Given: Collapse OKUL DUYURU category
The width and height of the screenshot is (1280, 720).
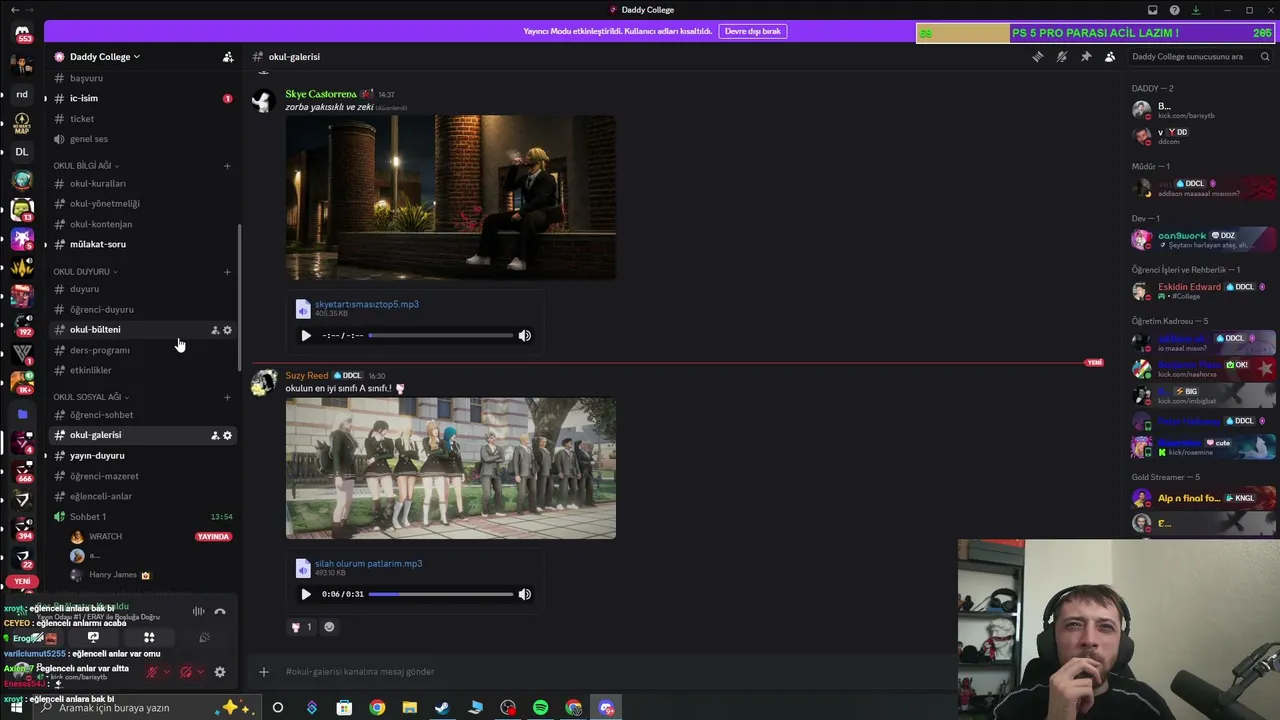Looking at the screenshot, I should [85, 272].
